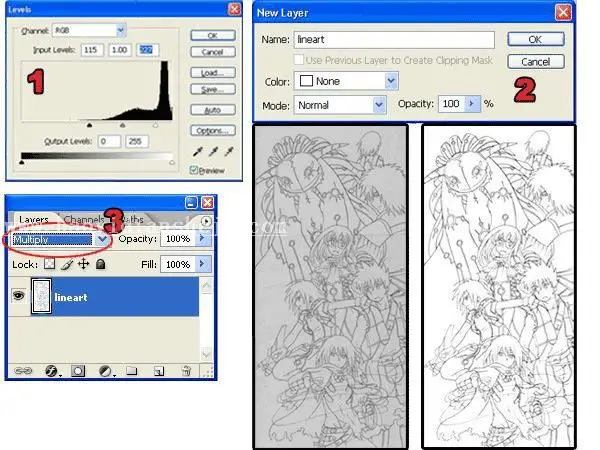Open the Multiply blend mode dropdown
The width and height of the screenshot is (600, 450).
point(102,240)
